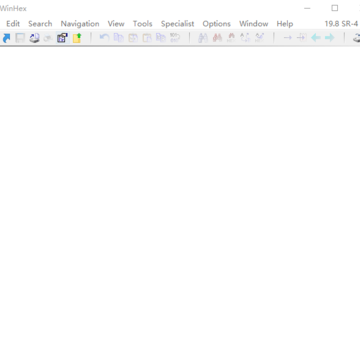Click the Replace Hex Values icon

coord(259,38)
